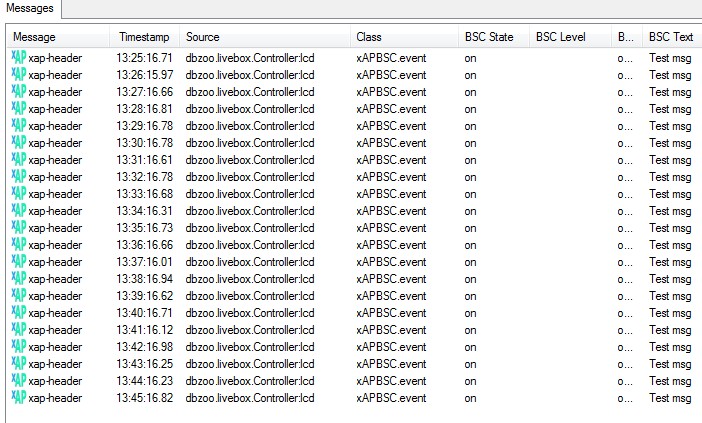
Task: Click the xAP icon for the 13:37:16.01 message
Action: tap(19, 261)
